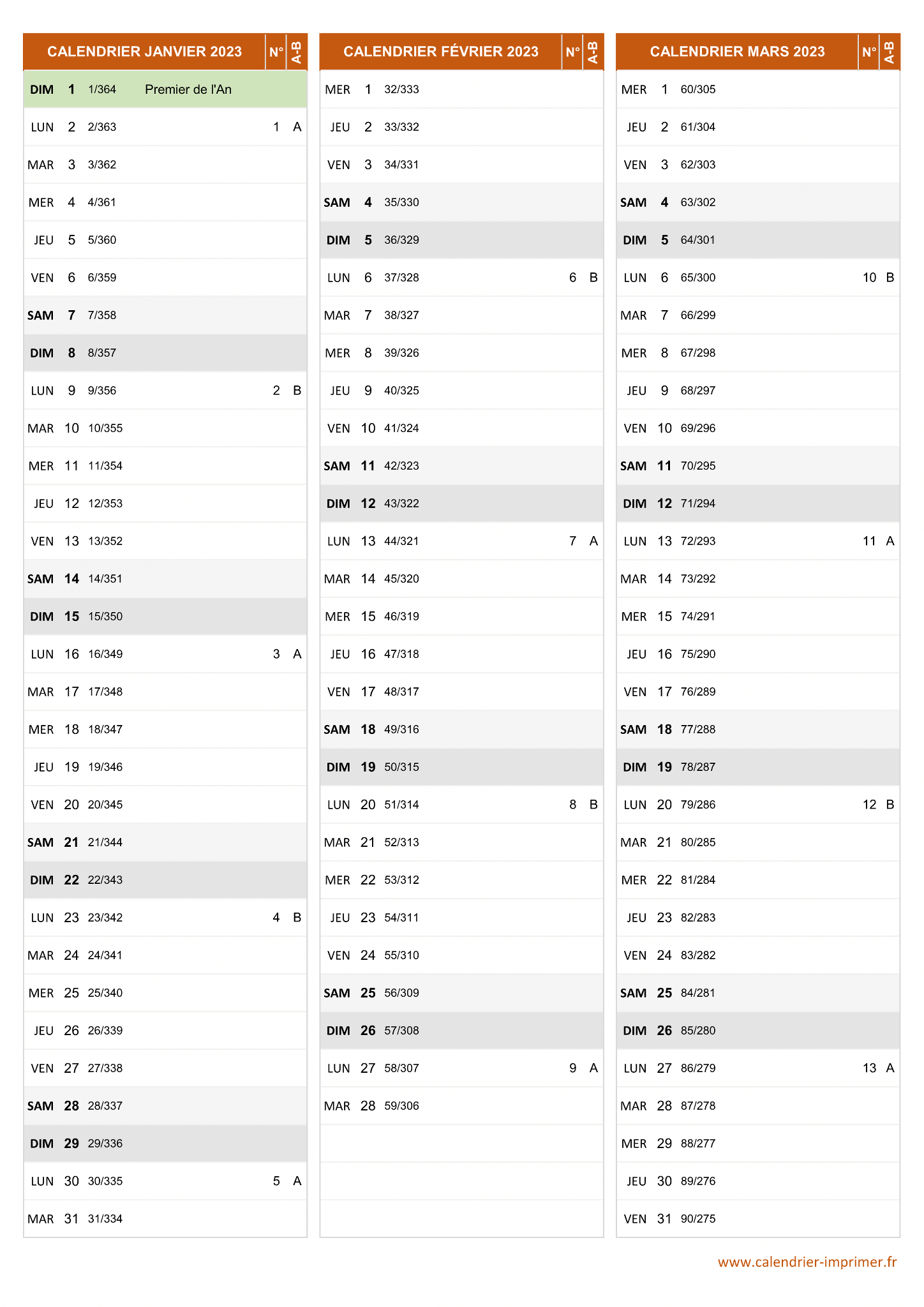Select the Premier de l'An holiday row
Screen dimensions: 924x1307
165,89
